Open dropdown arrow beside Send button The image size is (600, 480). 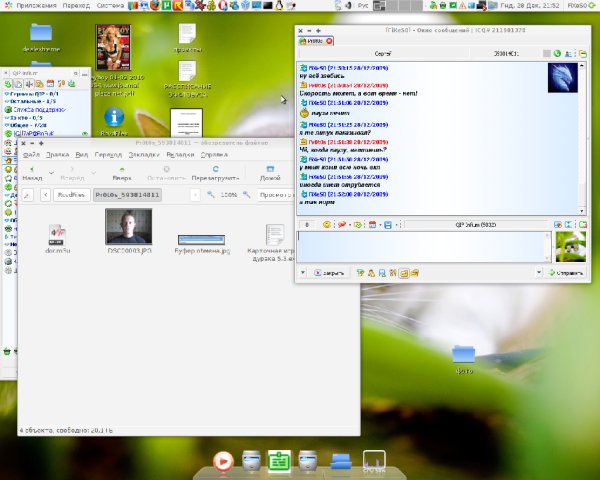(539, 272)
